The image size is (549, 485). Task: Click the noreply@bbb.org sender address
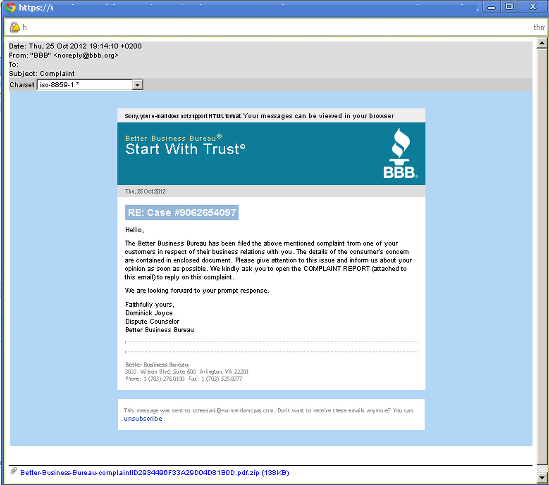click(86, 55)
